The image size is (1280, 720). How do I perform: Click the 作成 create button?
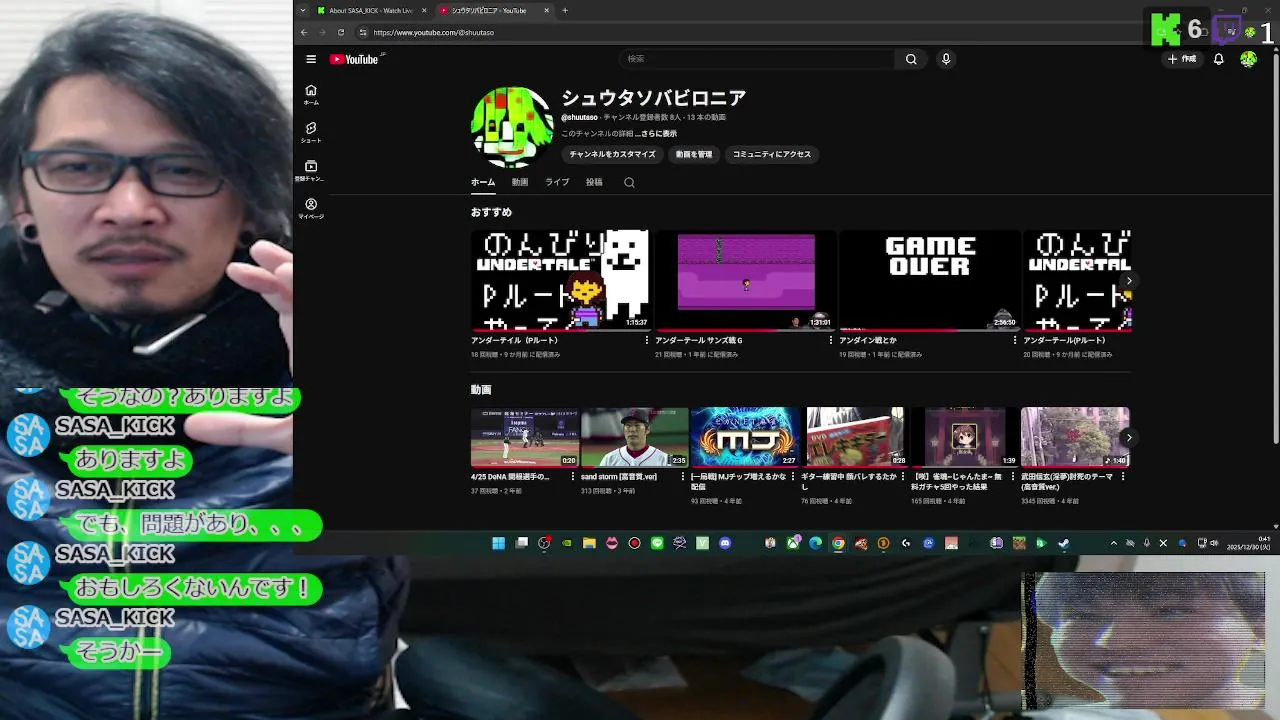click(x=1181, y=59)
